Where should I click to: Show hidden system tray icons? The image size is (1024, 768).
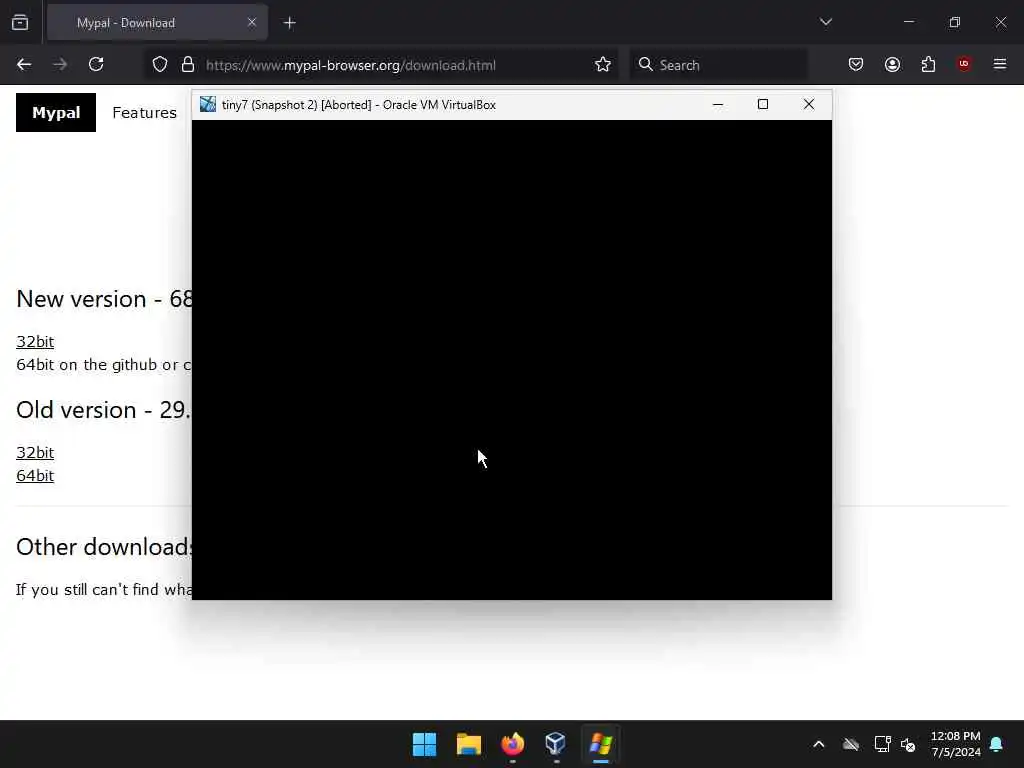point(818,744)
